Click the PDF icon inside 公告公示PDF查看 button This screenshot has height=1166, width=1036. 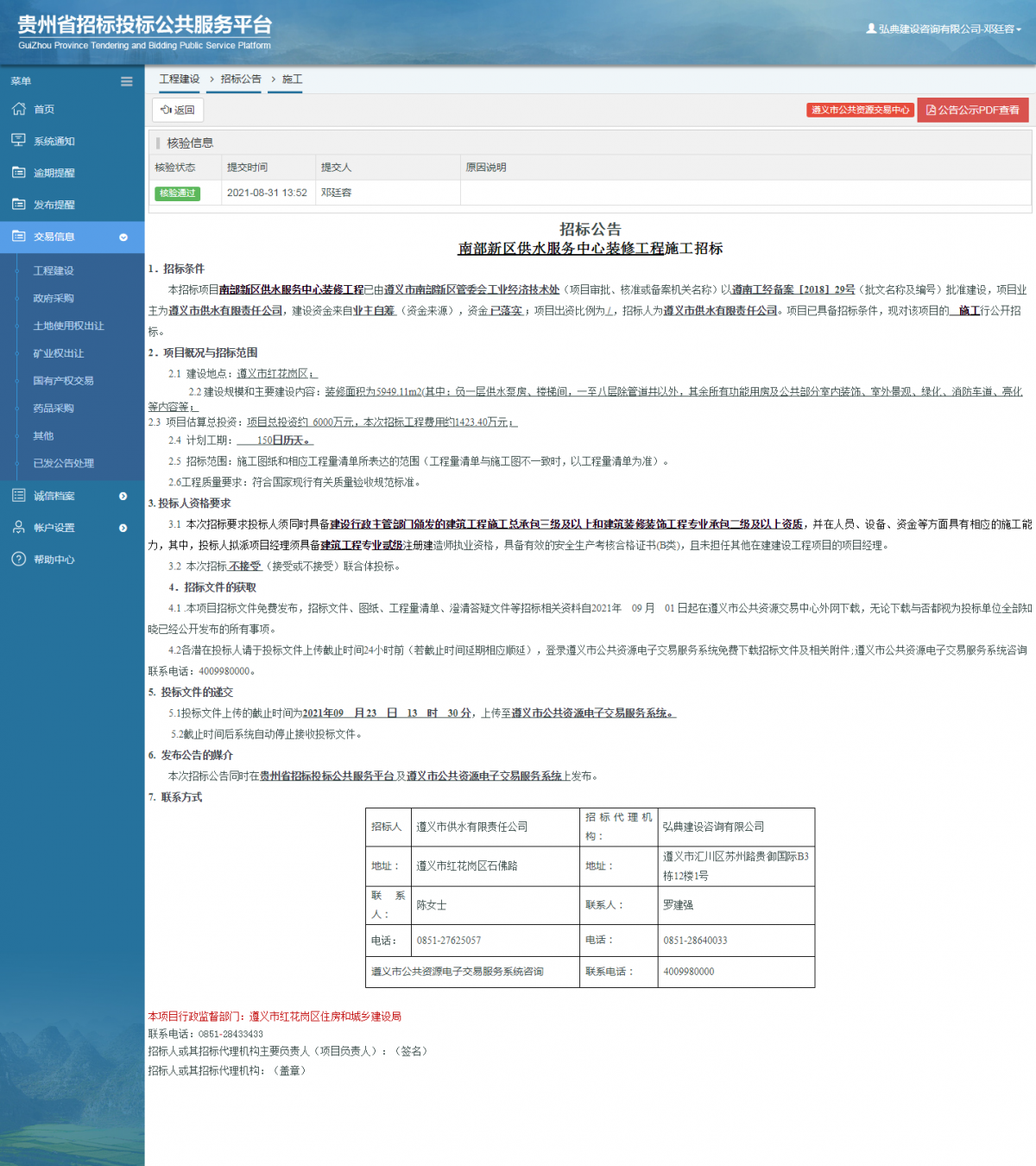tap(931, 110)
